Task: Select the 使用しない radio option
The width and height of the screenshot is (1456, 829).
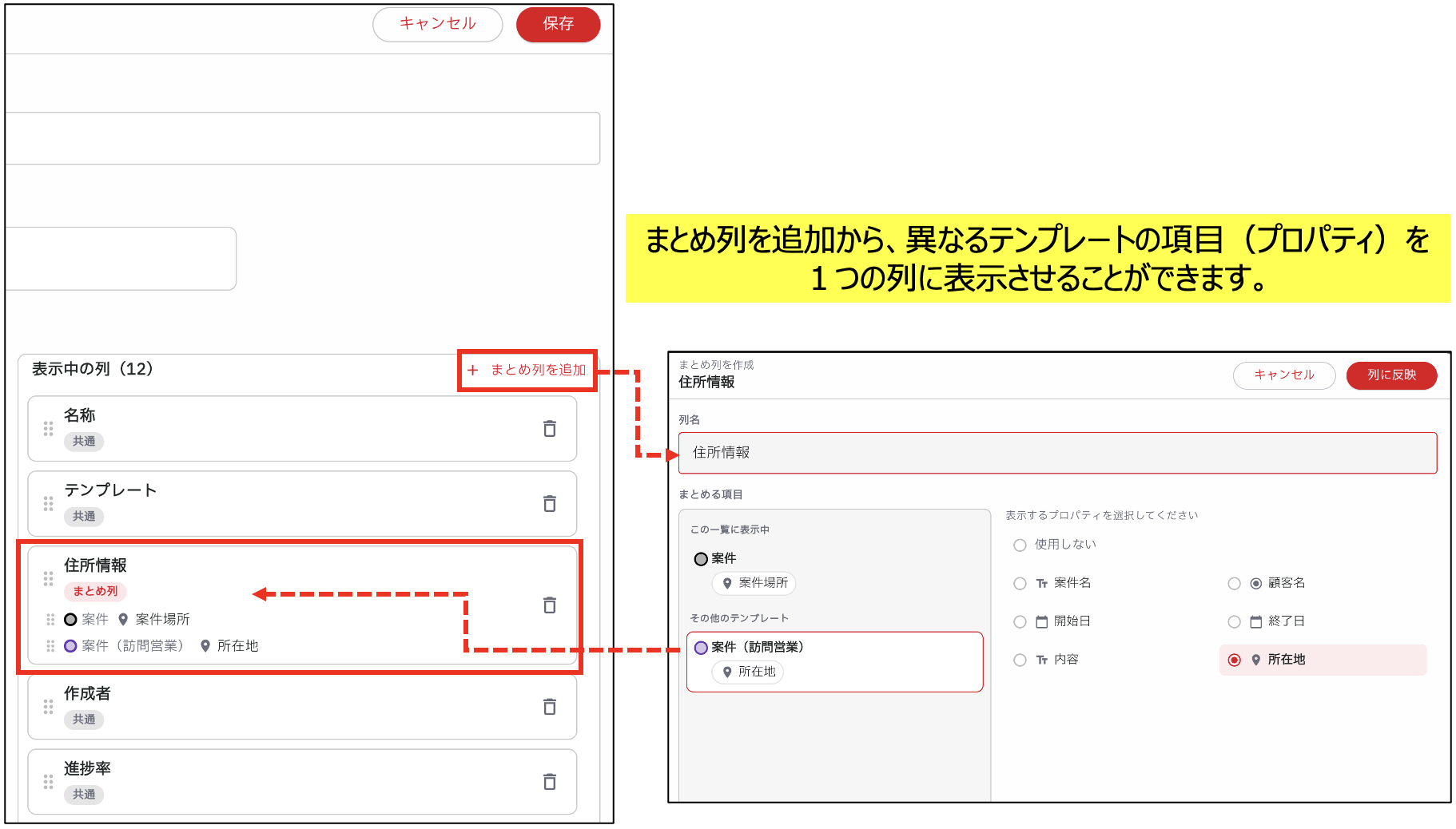Action: pyautogui.click(x=1020, y=545)
